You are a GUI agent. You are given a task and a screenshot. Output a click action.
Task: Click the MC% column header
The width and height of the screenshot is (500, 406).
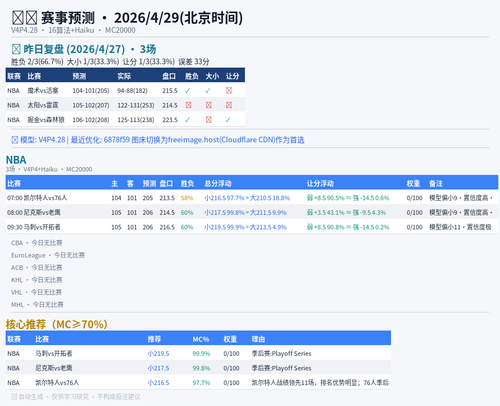tap(201, 339)
